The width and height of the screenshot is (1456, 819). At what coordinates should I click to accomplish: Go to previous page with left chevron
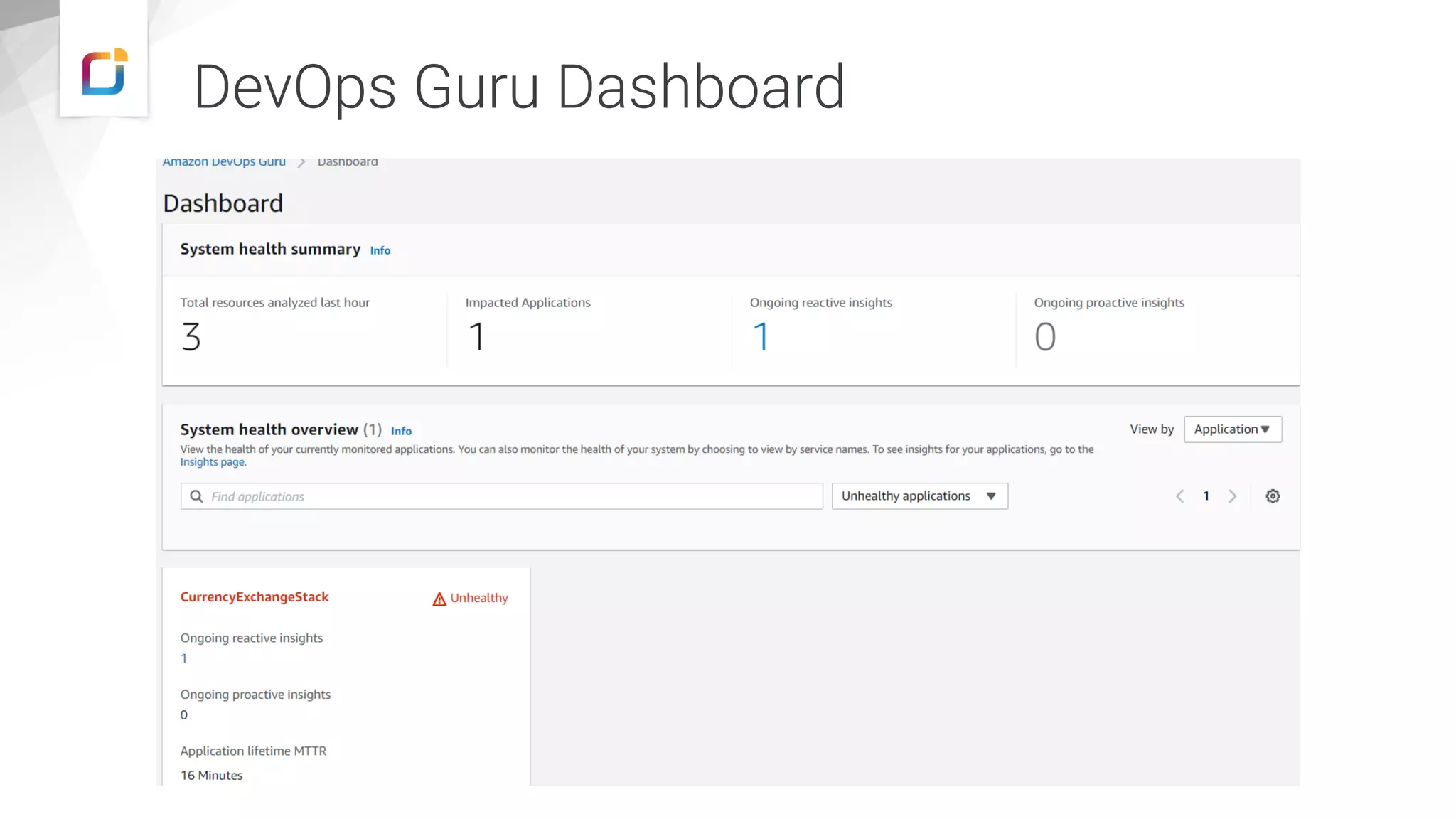(x=1179, y=496)
